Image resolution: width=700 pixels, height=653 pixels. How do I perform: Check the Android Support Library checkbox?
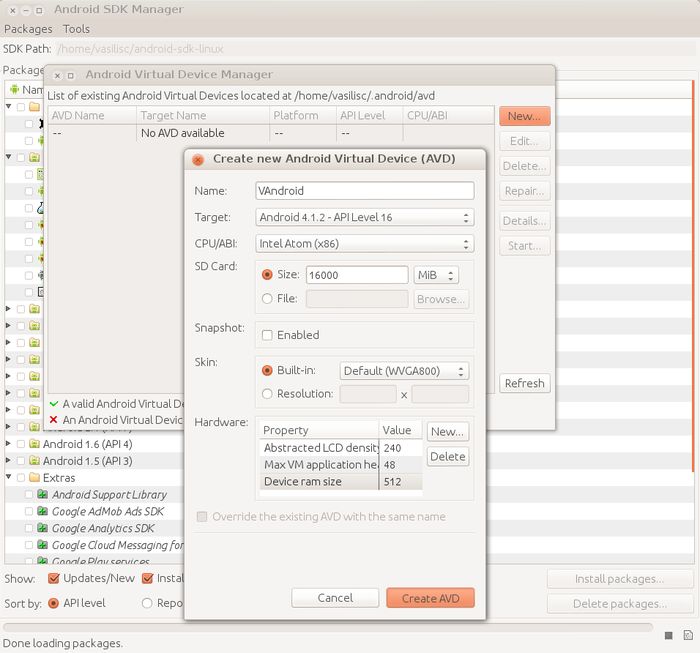[29, 494]
